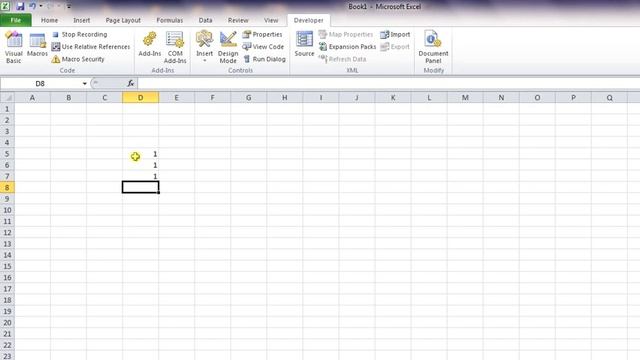This screenshot has height=360, width=640.
Task: Customize the Quick Access Toolbar dropdown
Action: (69, 6)
